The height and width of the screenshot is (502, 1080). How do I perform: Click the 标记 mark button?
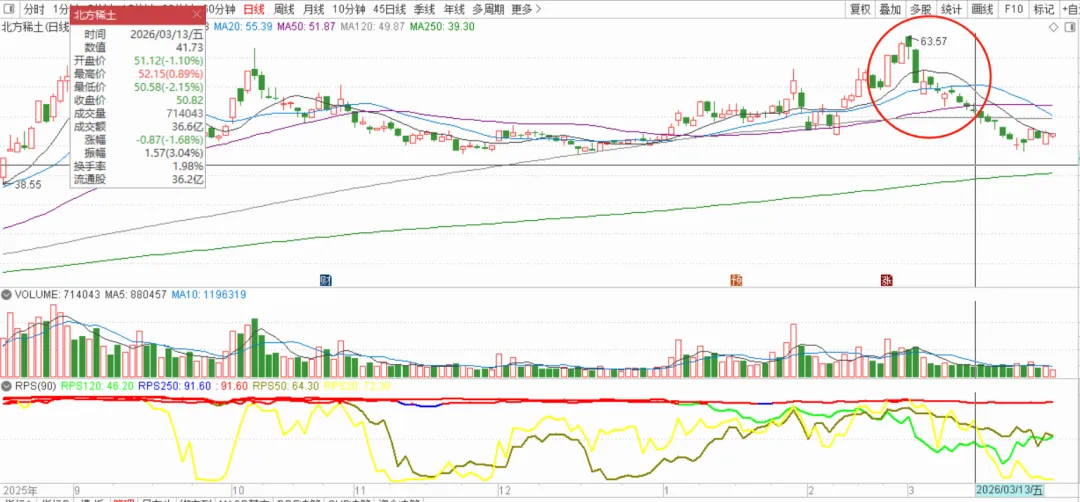point(1043,9)
